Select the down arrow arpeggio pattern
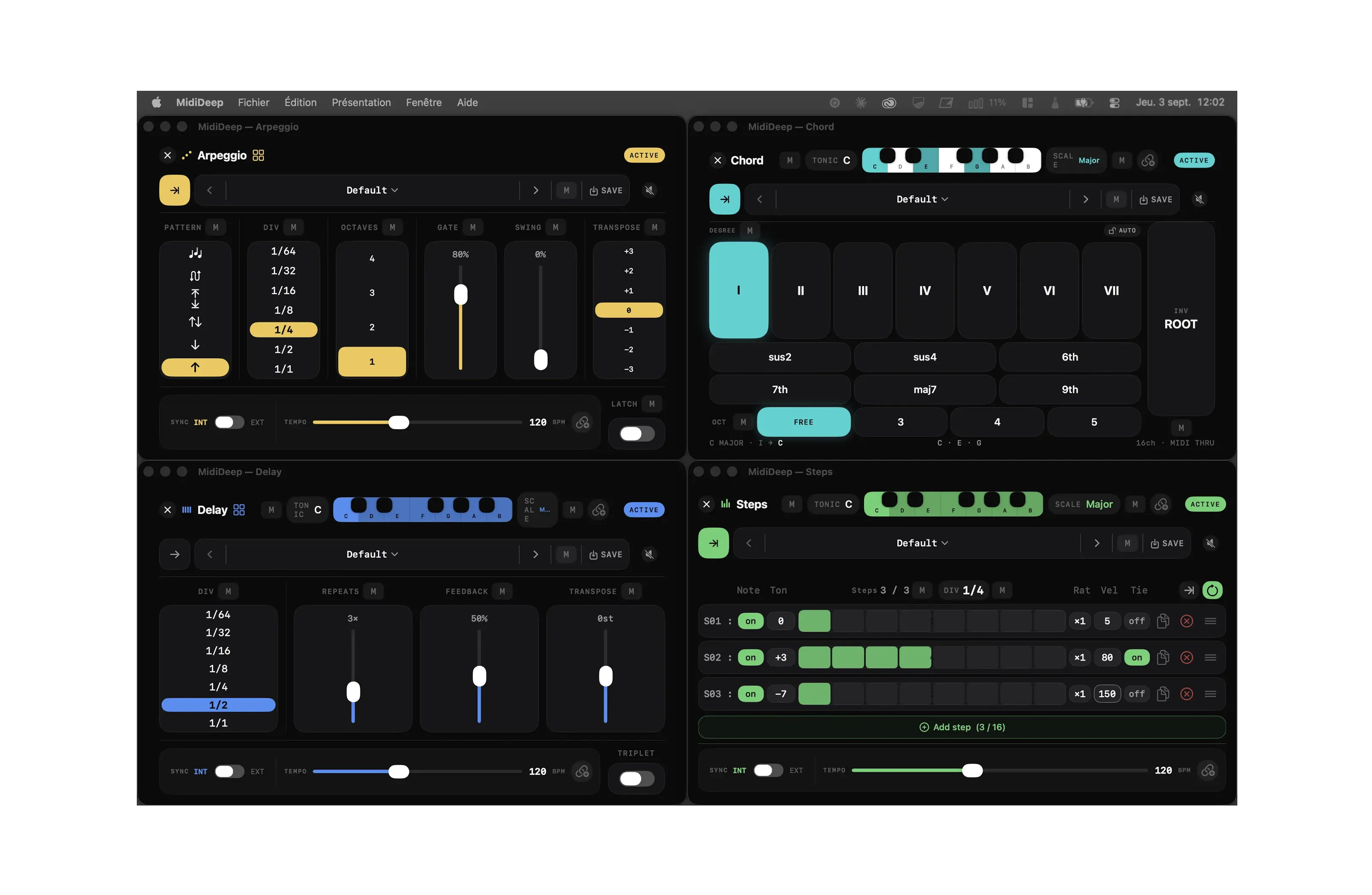Image resolution: width=1372 pixels, height=895 pixels. (x=195, y=345)
